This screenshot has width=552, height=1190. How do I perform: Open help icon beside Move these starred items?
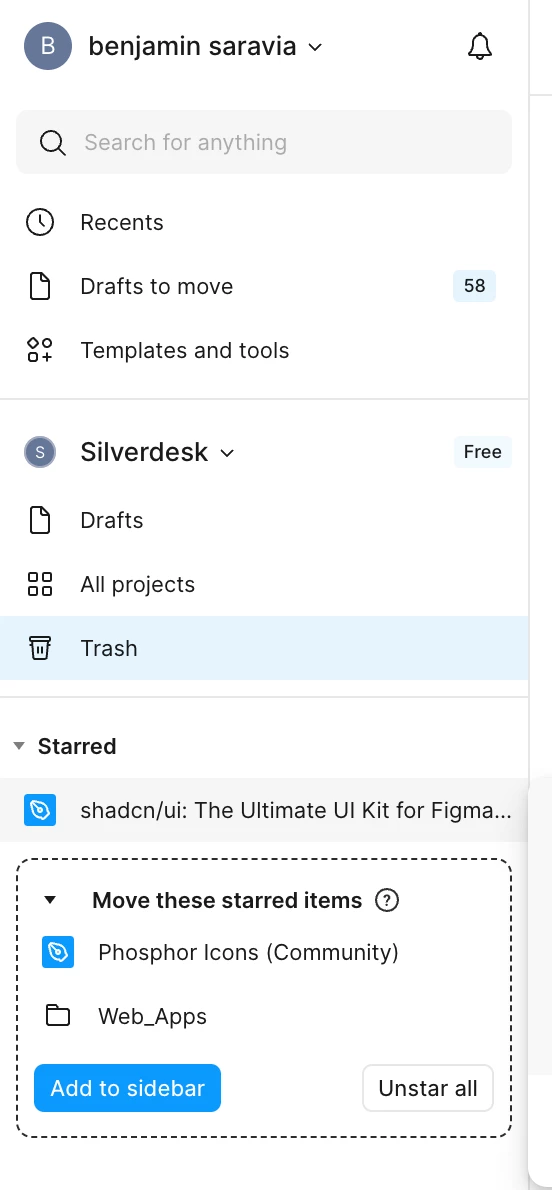387,900
